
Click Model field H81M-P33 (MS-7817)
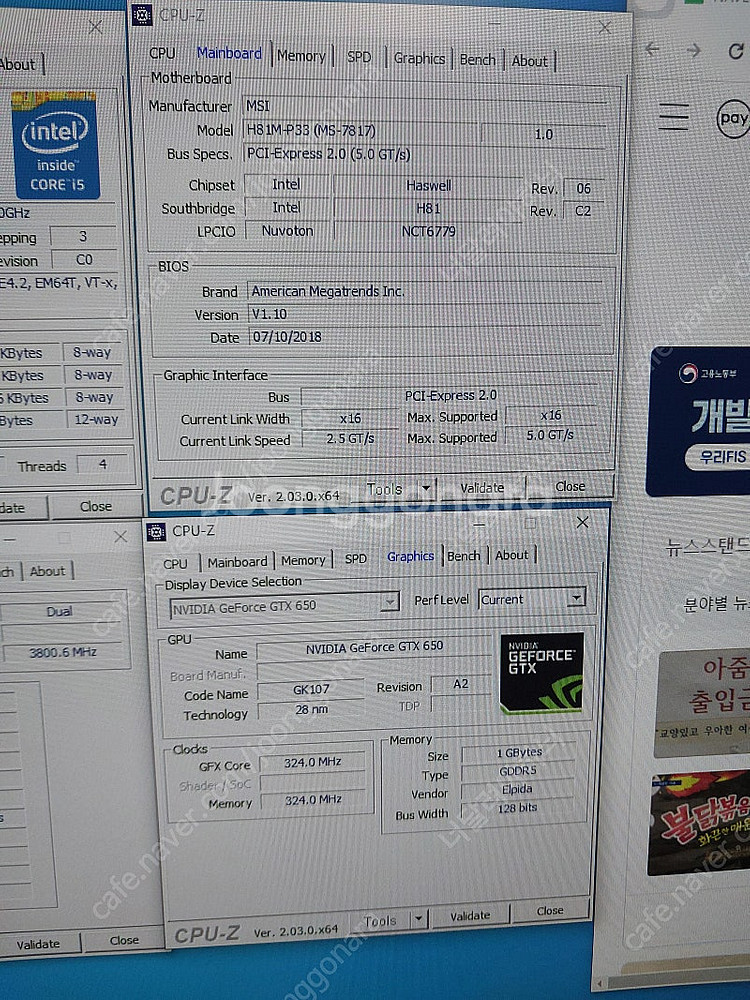point(360,131)
